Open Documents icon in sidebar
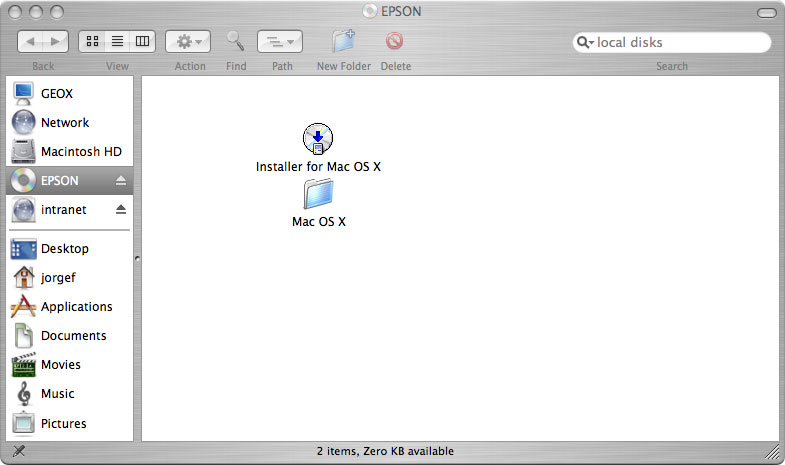 click(23, 335)
